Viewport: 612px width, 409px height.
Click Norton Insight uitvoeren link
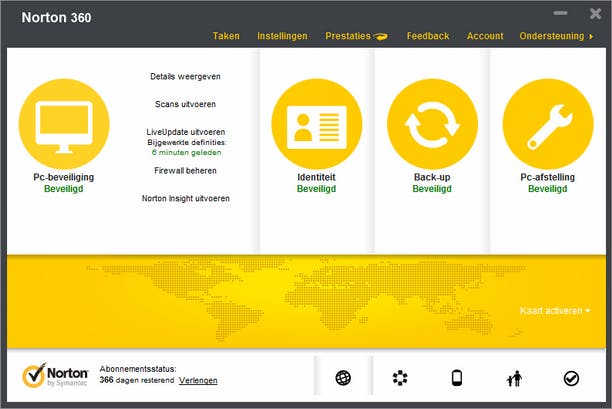click(186, 198)
